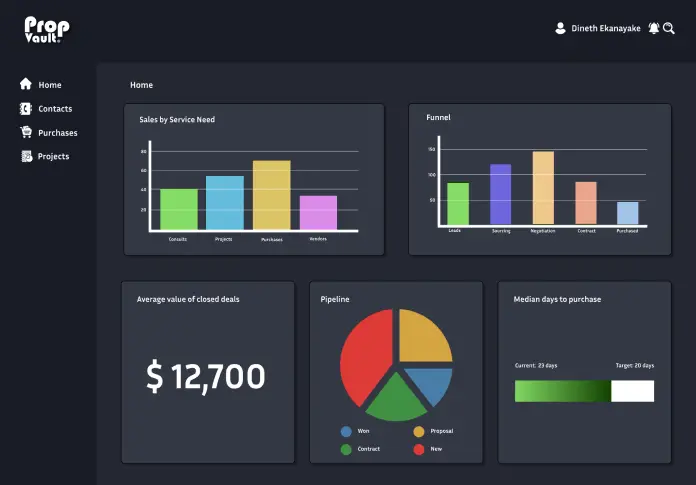Select the blue Won legend dot
Viewport: 696px width, 485px height.
pos(346,431)
